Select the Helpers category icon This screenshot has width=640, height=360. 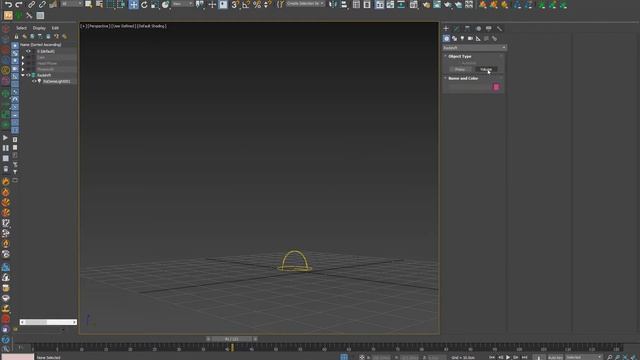pyautogui.click(x=478, y=38)
